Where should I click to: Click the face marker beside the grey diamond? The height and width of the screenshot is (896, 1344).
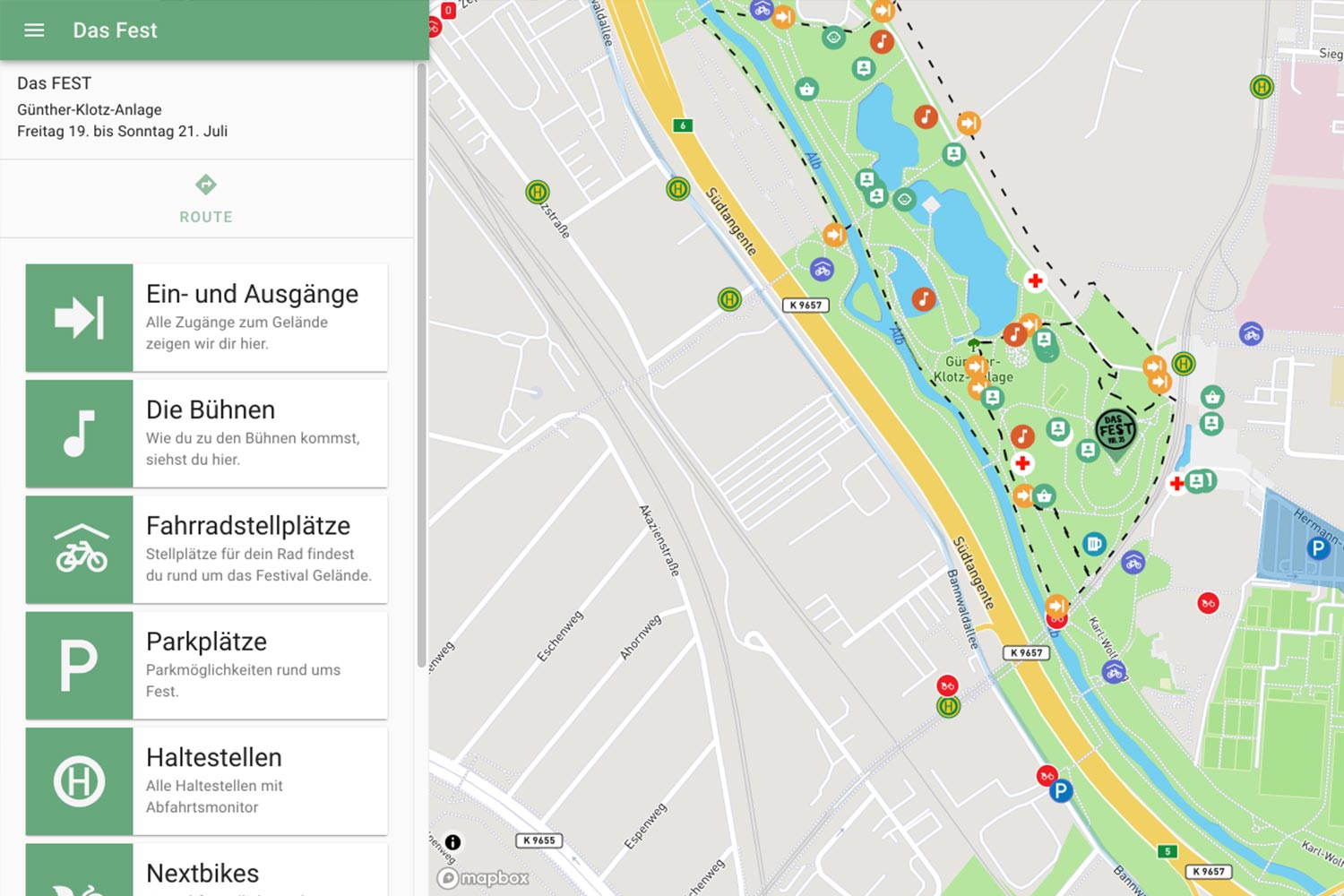[905, 199]
